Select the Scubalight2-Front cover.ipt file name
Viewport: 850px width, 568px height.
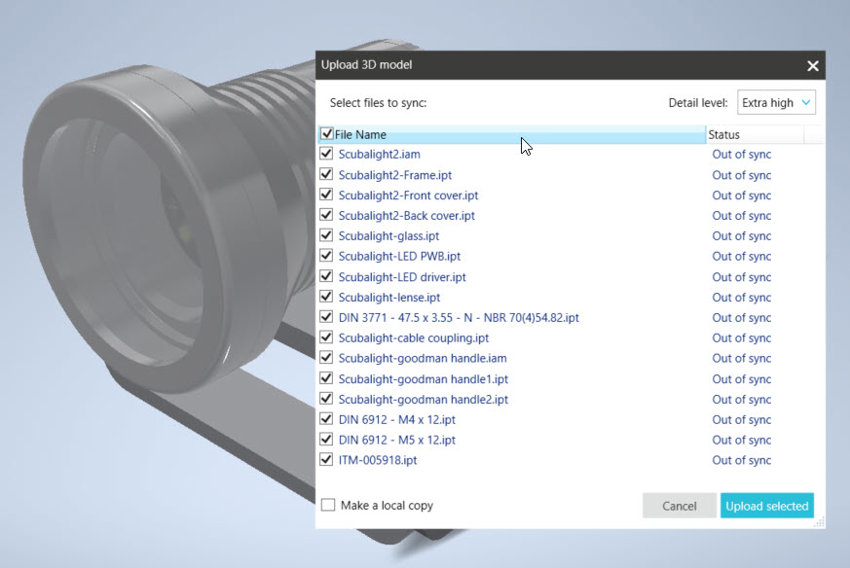tap(408, 195)
